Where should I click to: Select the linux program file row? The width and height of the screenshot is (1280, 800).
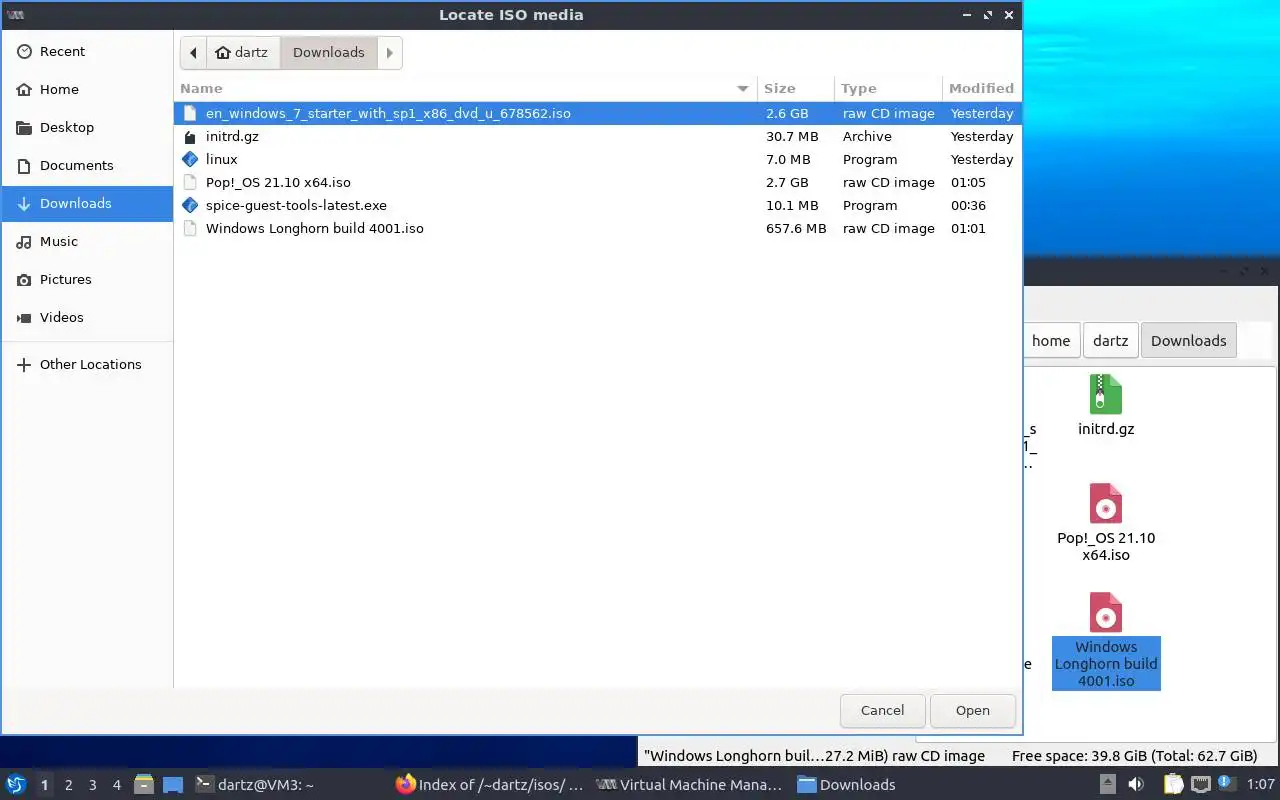coord(598,159)
